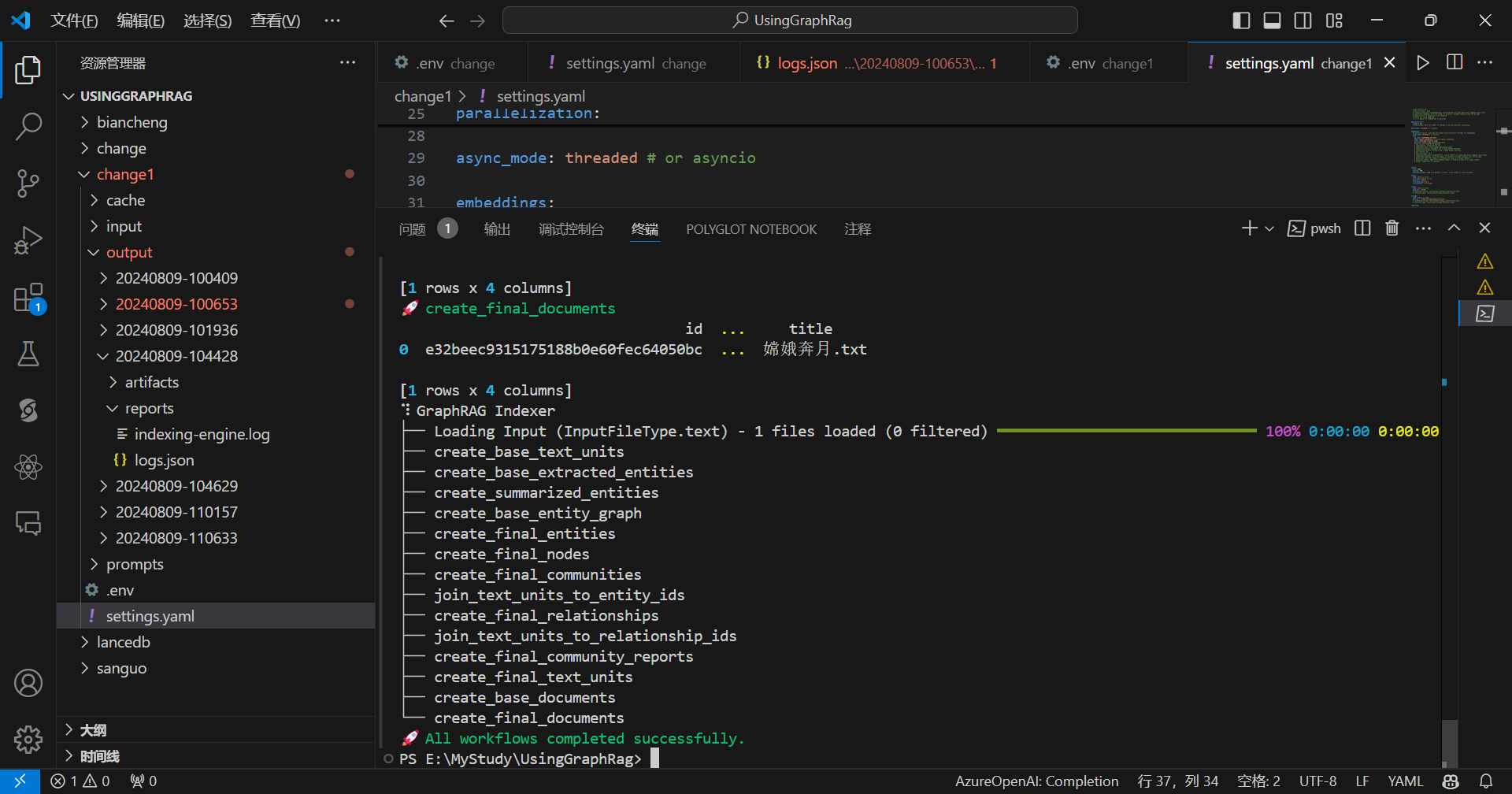The image size is (1512, 794).
Task: Open the React atom icon view
Action: 28,468
